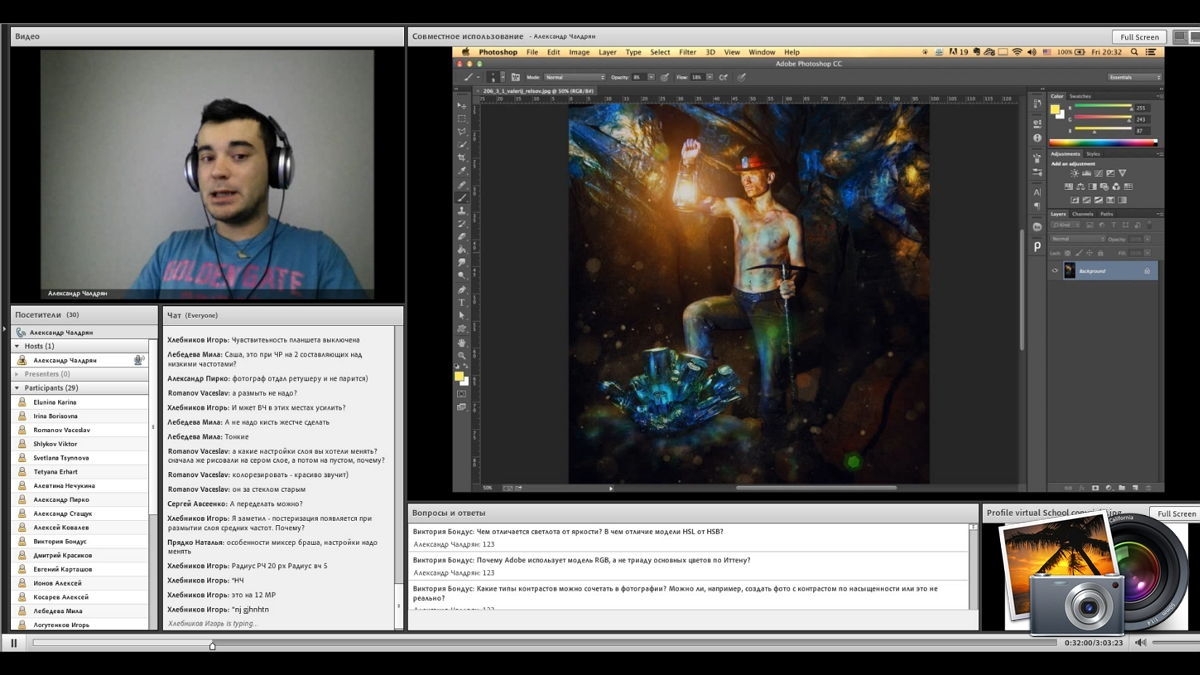This screenshot has height=675, width=1200.
Task: Click the Levels adjustment icon
Action: [x=1086, y=173]
